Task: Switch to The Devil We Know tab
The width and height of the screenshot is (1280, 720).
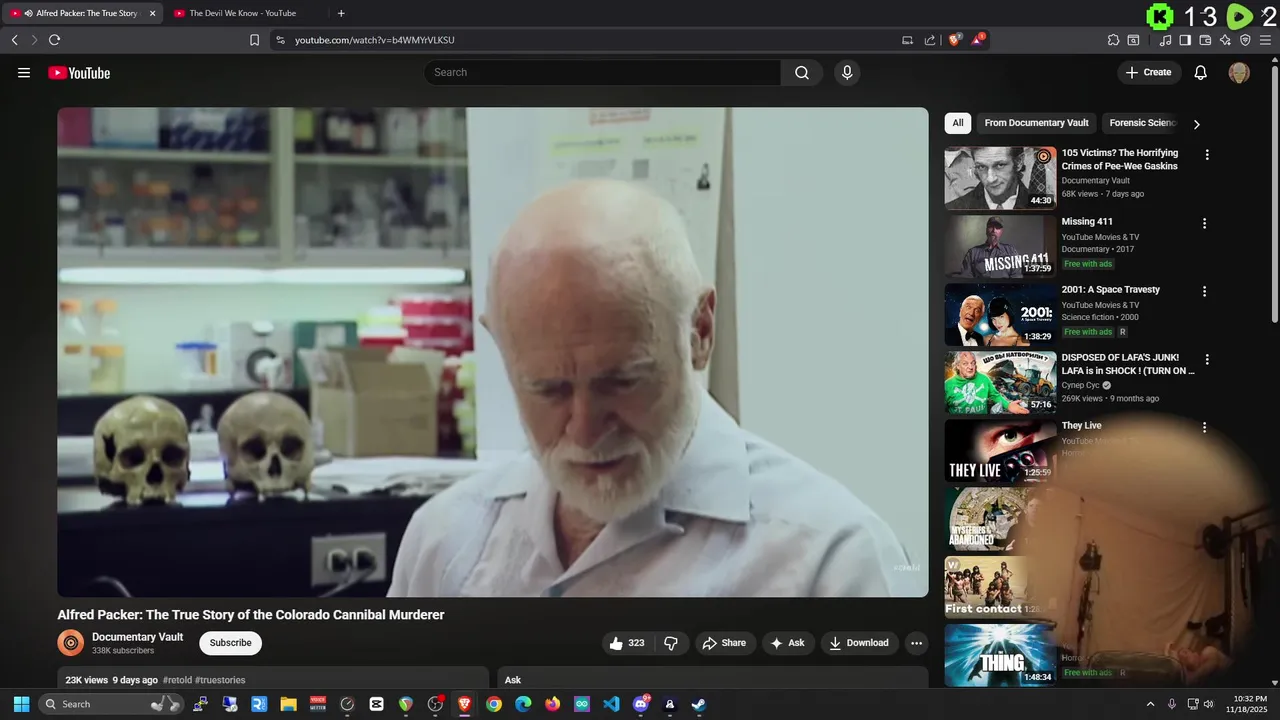Action: (243, 13)
